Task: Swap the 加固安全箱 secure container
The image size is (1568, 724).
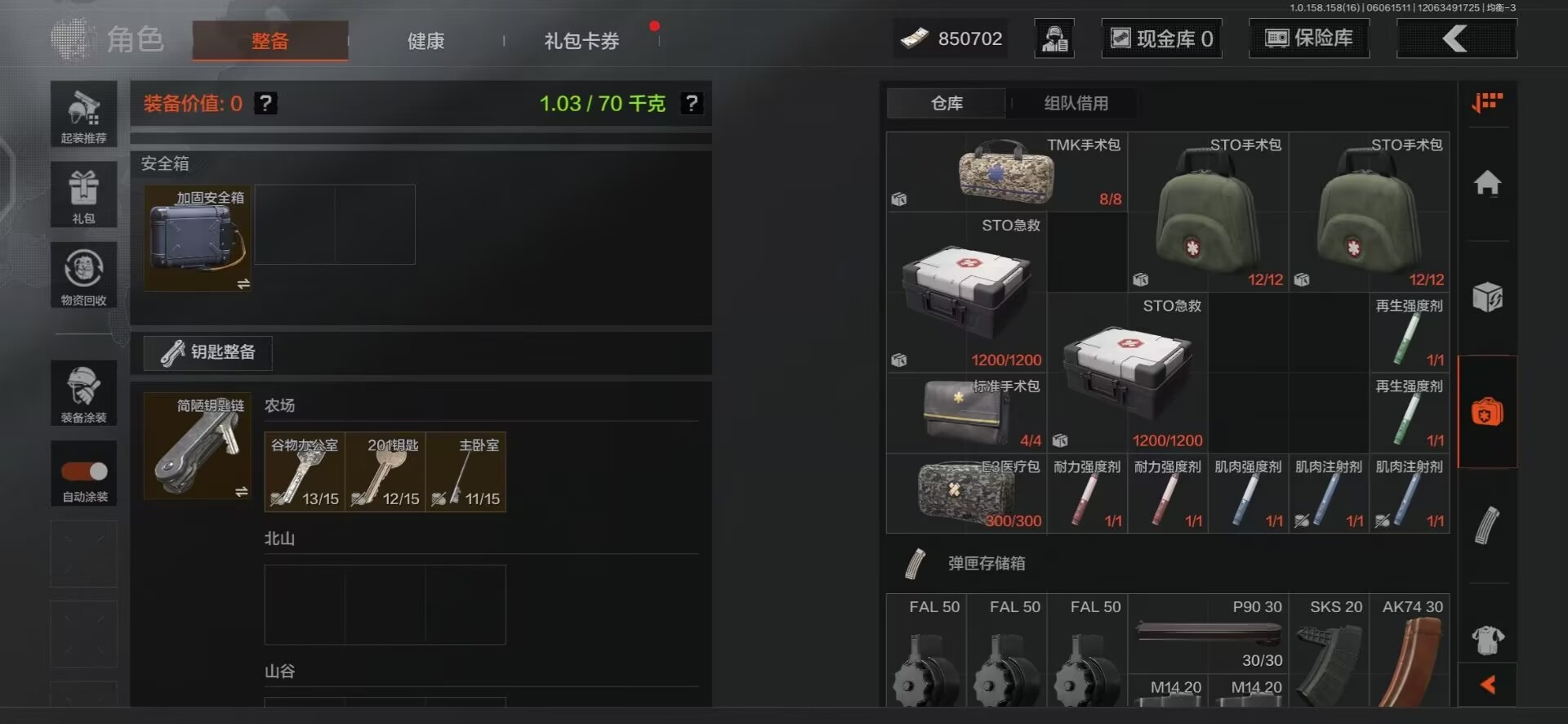Action: coord(243,284)
